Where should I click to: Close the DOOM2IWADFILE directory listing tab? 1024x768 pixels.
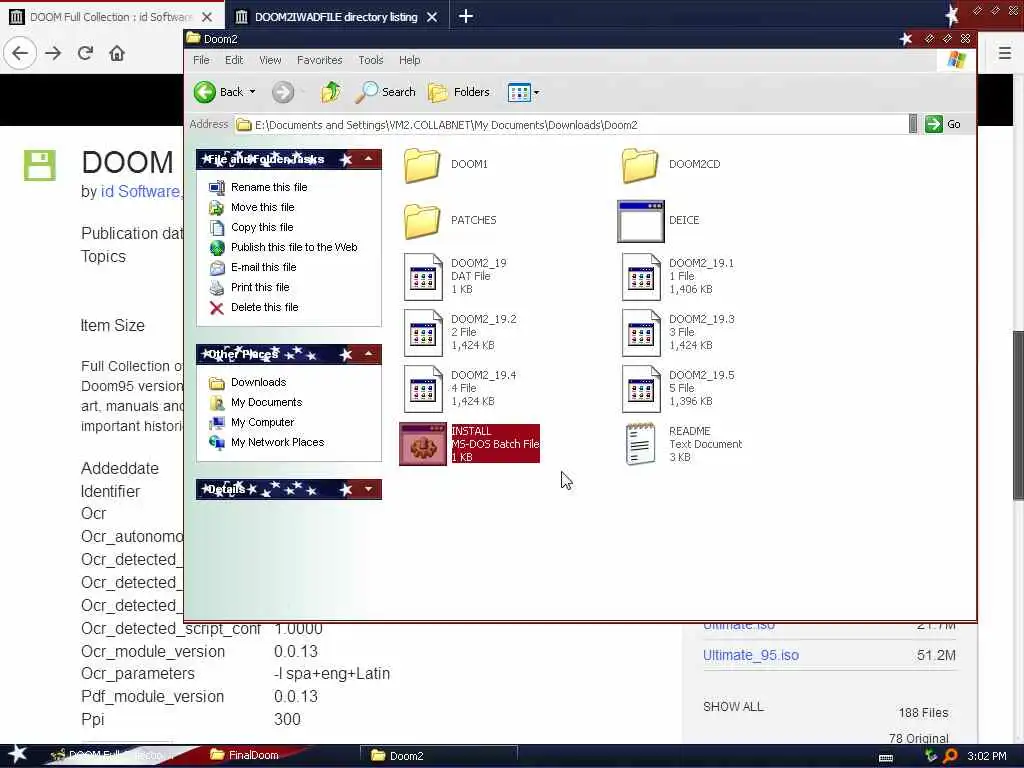tap(432, 17)
